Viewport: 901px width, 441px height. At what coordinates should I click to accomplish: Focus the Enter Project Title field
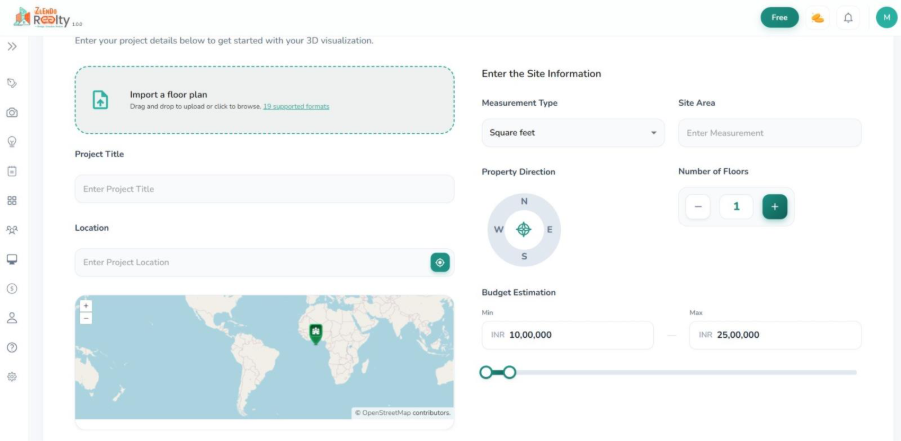[264, 189]
